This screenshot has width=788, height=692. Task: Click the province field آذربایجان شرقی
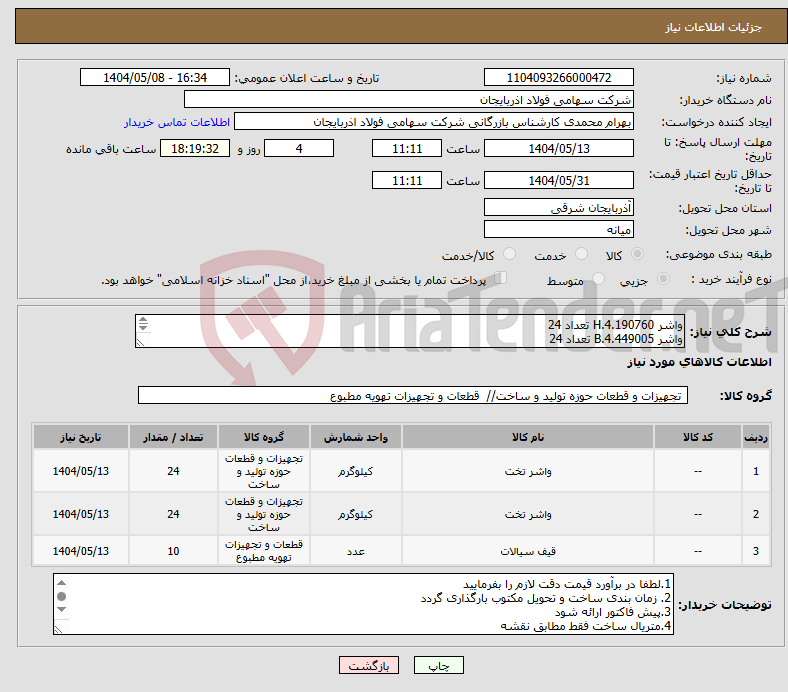tap(558, 207)
